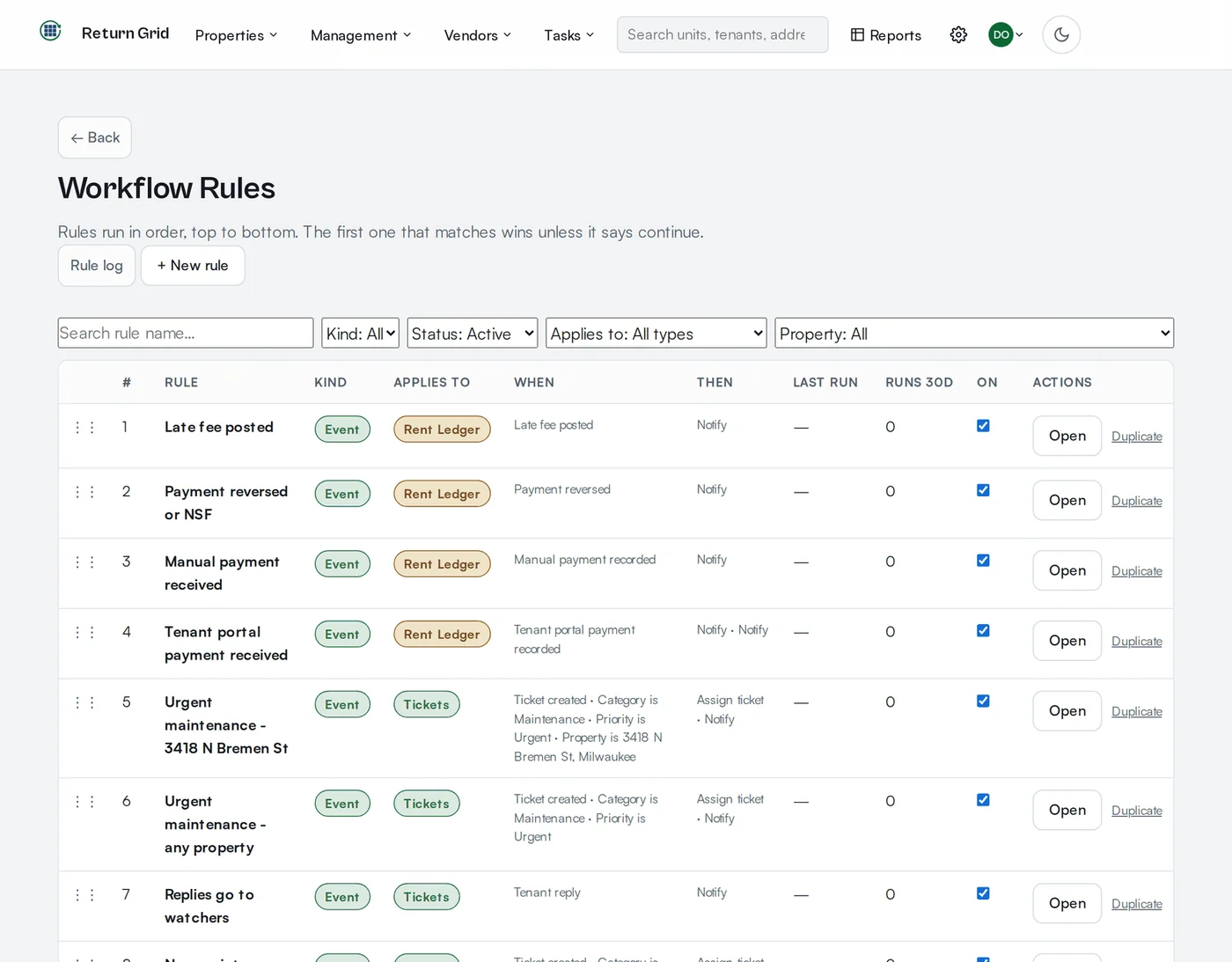Grab drag handle for Manual payment received rule
This screenshot has width=1232, height=962.
[84, 562]
